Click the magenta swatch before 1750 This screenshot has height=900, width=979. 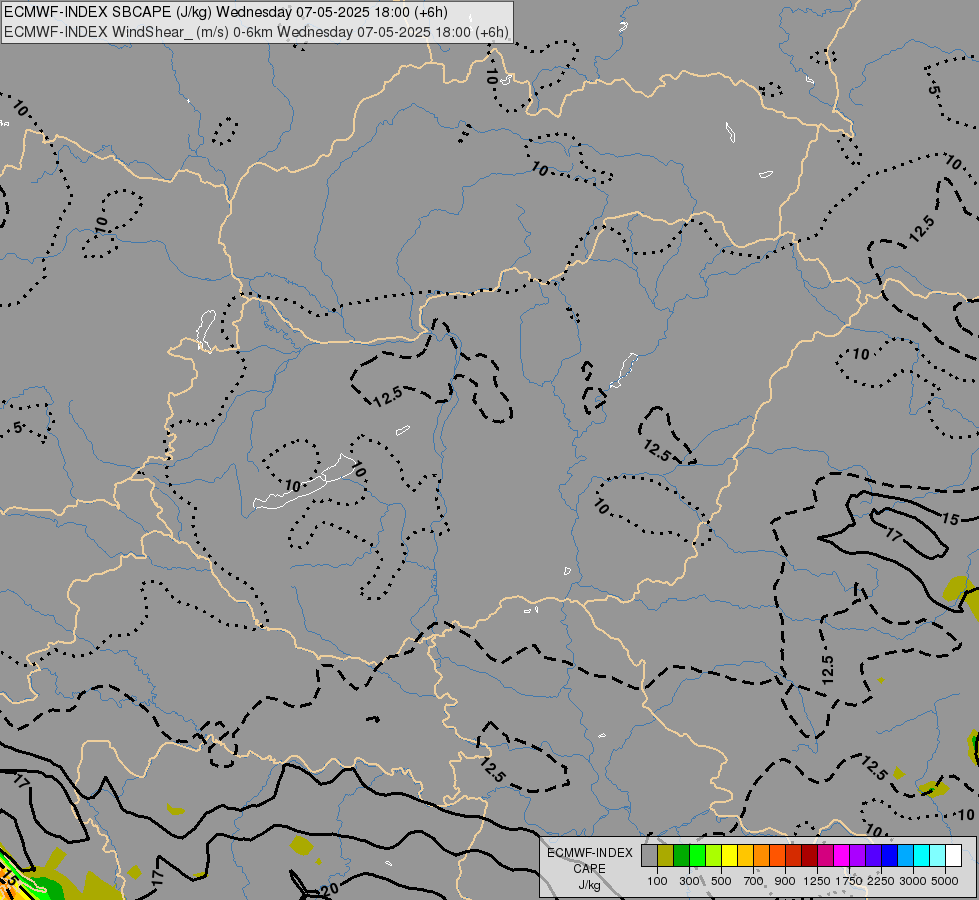842,856
